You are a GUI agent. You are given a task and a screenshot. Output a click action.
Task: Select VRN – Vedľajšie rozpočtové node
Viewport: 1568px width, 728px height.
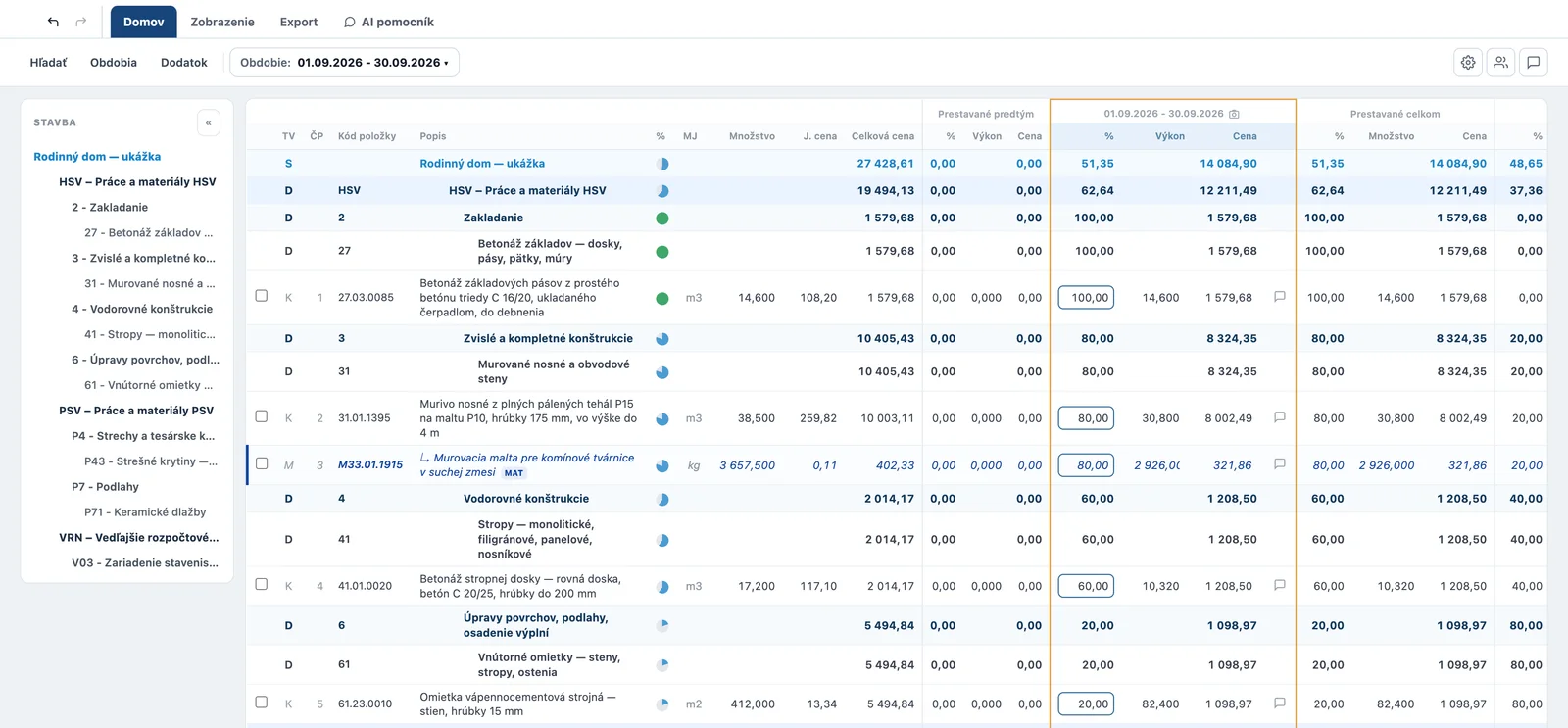tap(138, 538)
